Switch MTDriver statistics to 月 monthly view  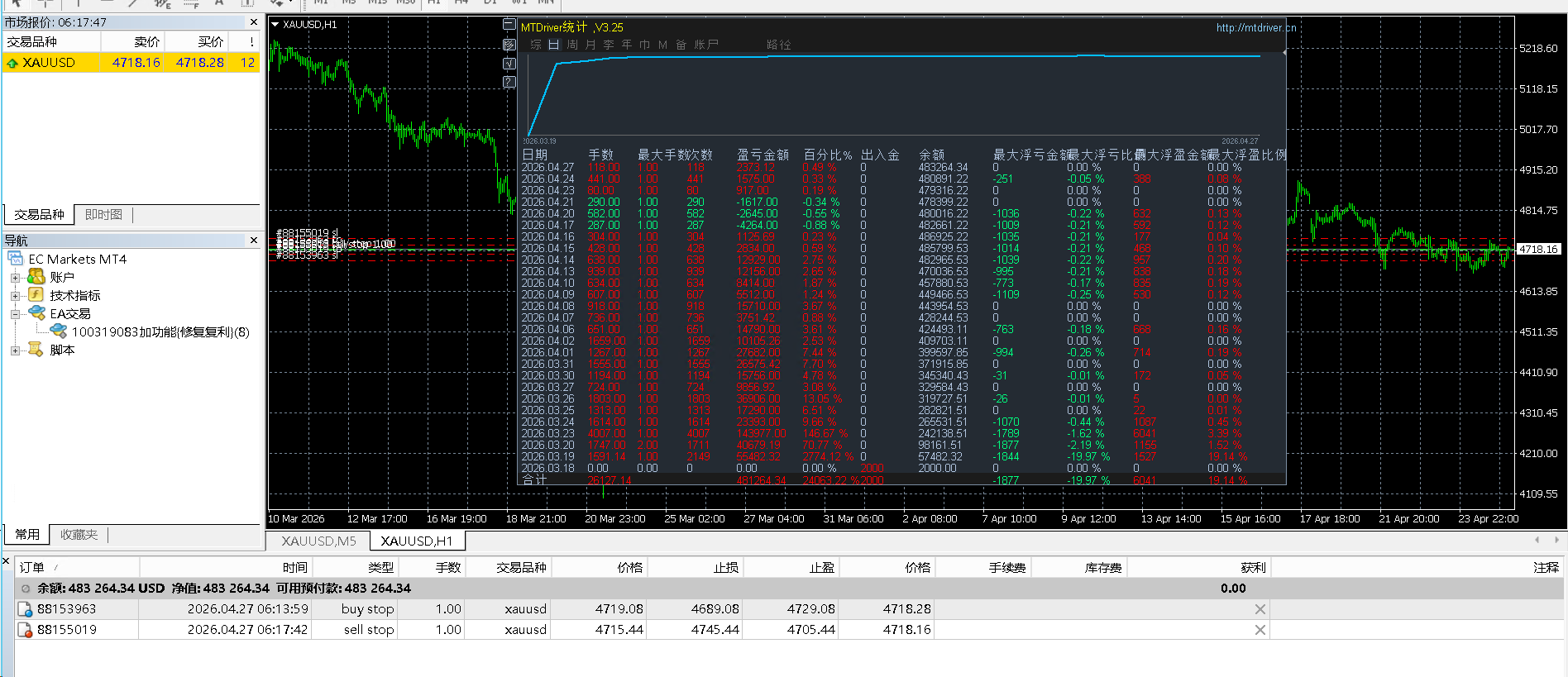[590, 45]
